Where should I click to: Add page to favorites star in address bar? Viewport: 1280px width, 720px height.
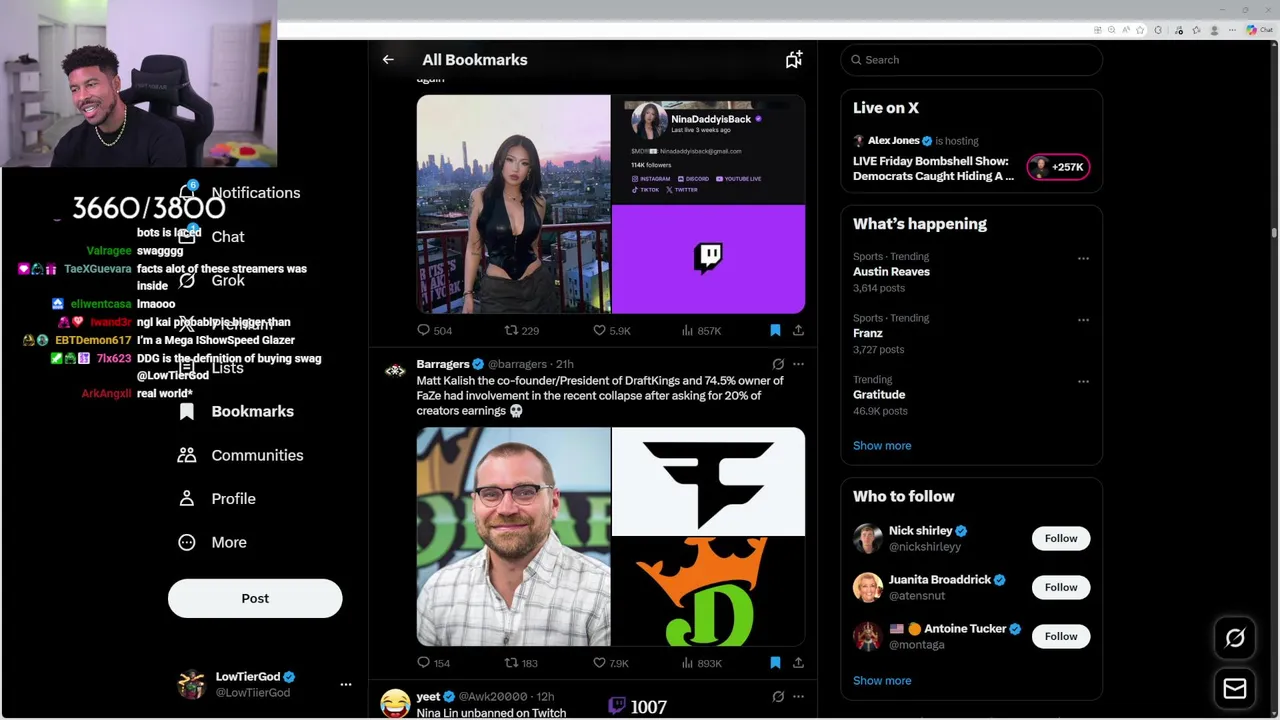pos(1140,30)
